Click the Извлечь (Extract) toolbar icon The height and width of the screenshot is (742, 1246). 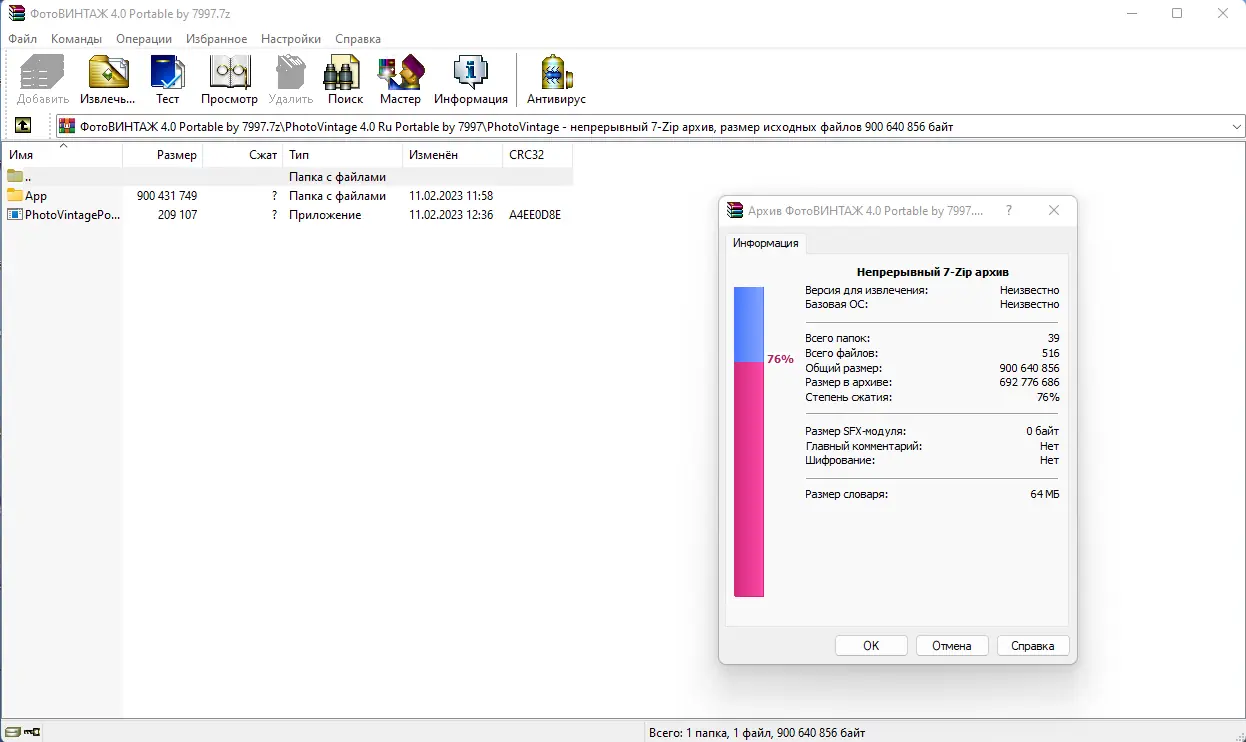[108, 72]
